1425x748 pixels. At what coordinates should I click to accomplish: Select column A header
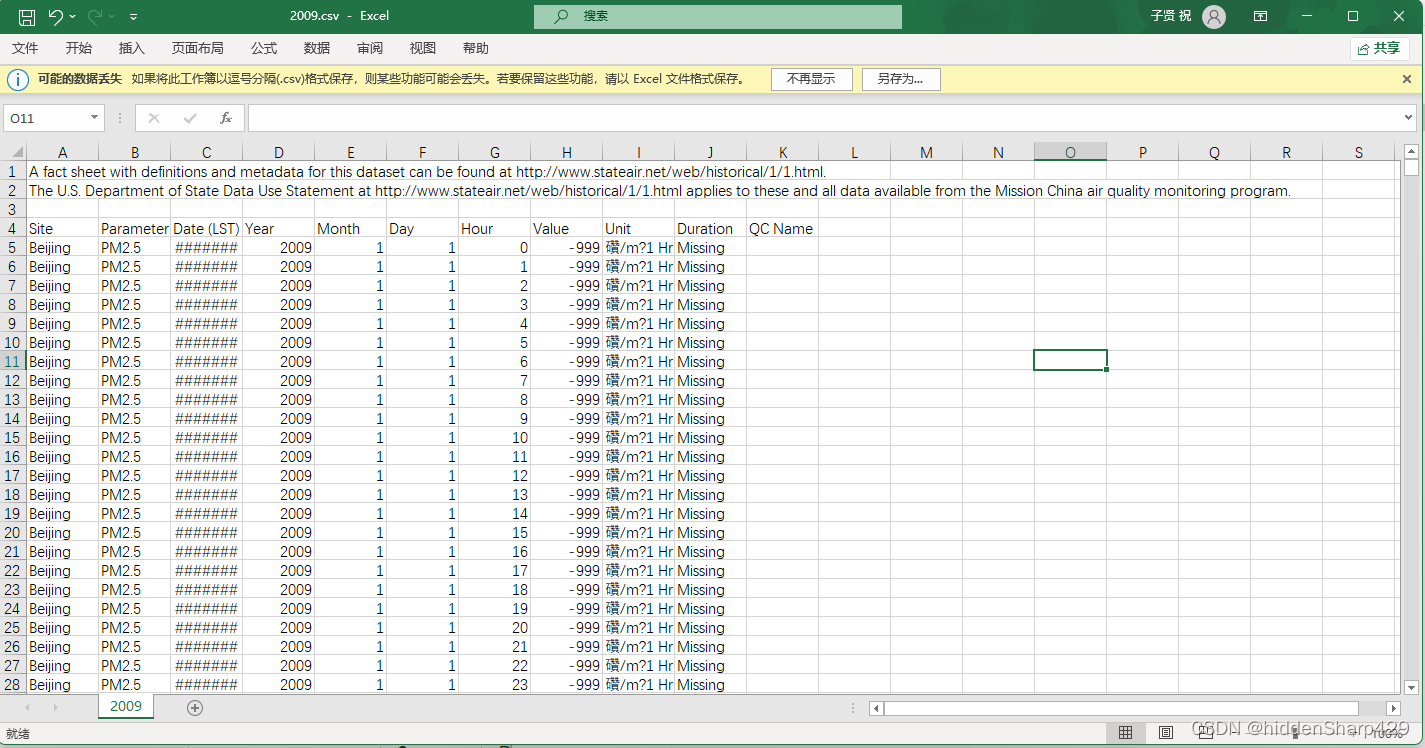pos(62,152)
